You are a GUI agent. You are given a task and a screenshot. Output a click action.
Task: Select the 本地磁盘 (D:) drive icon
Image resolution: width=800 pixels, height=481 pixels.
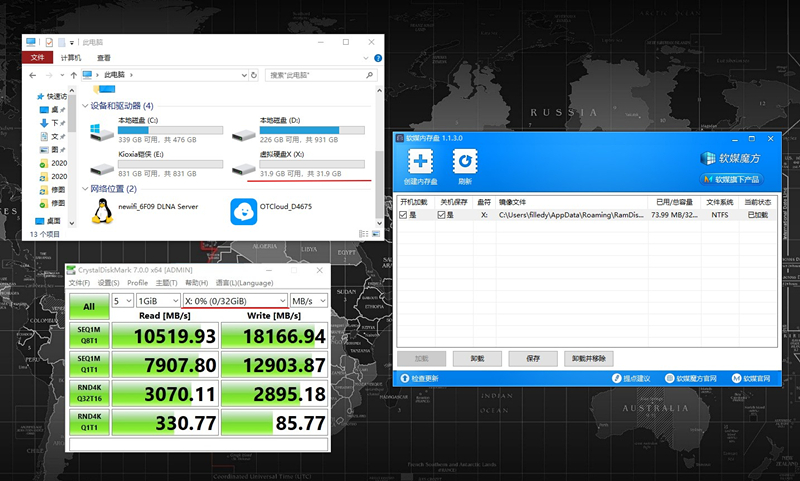[x=243, y=135]
